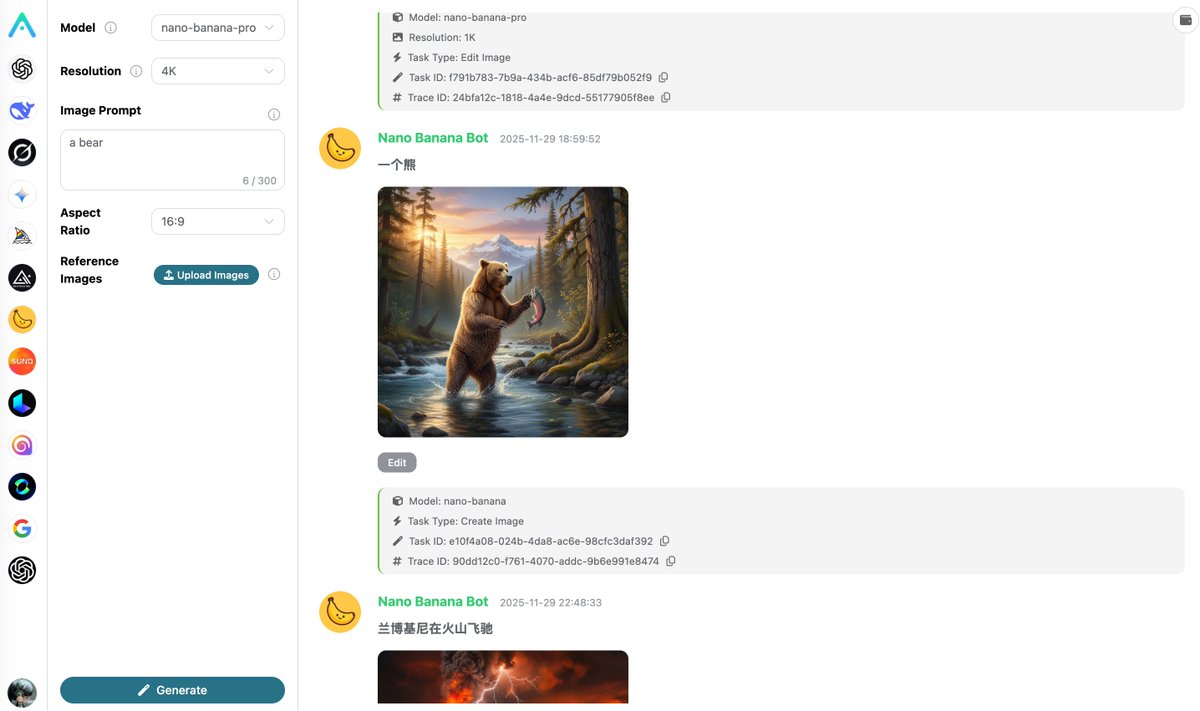Click the bot avatar beside the 18:59:52 message
This screenshot has width=1200, height=711.
(x=340, y=148)
